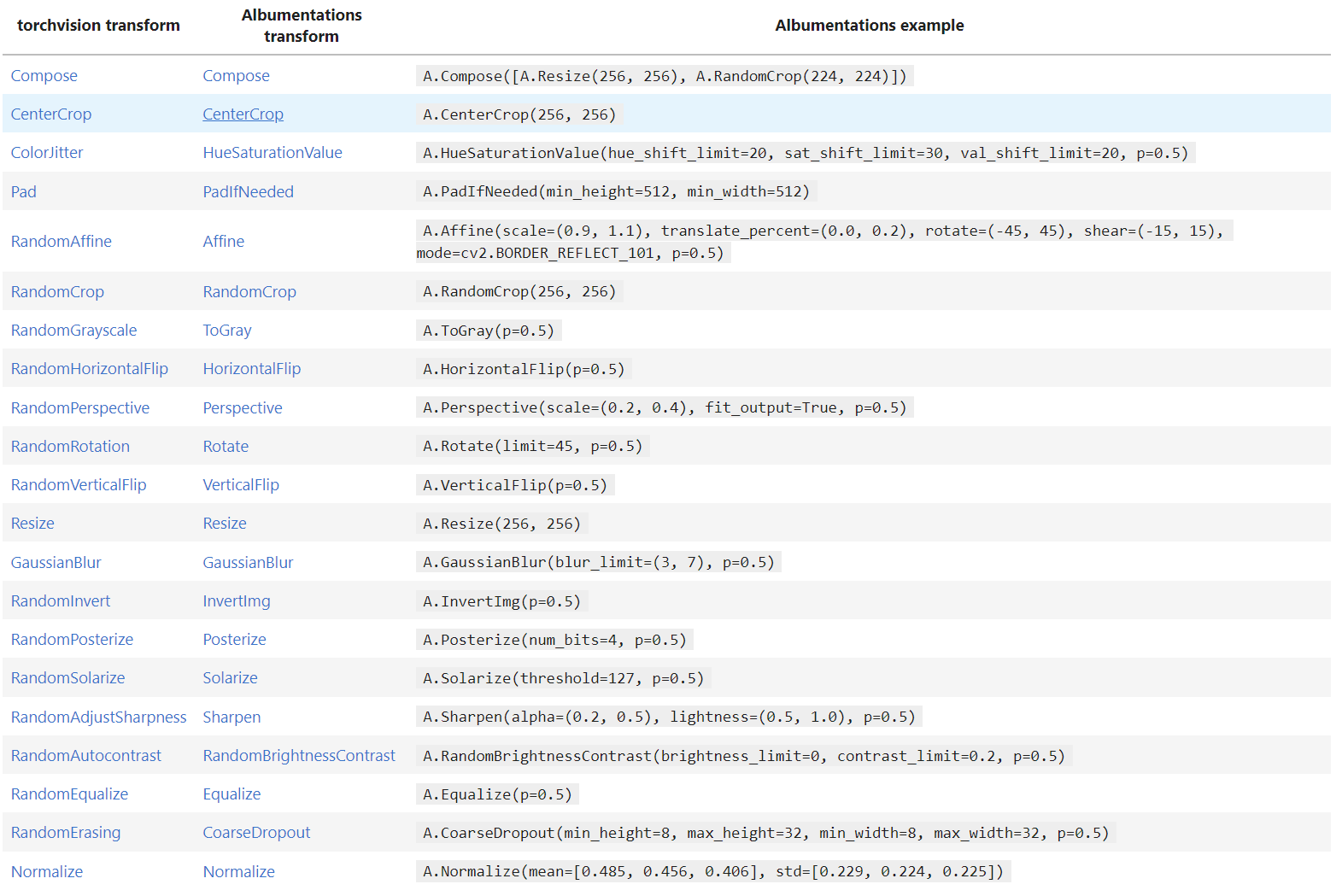
Task: Open the RandomEqualize link
Action: point(69,794)
